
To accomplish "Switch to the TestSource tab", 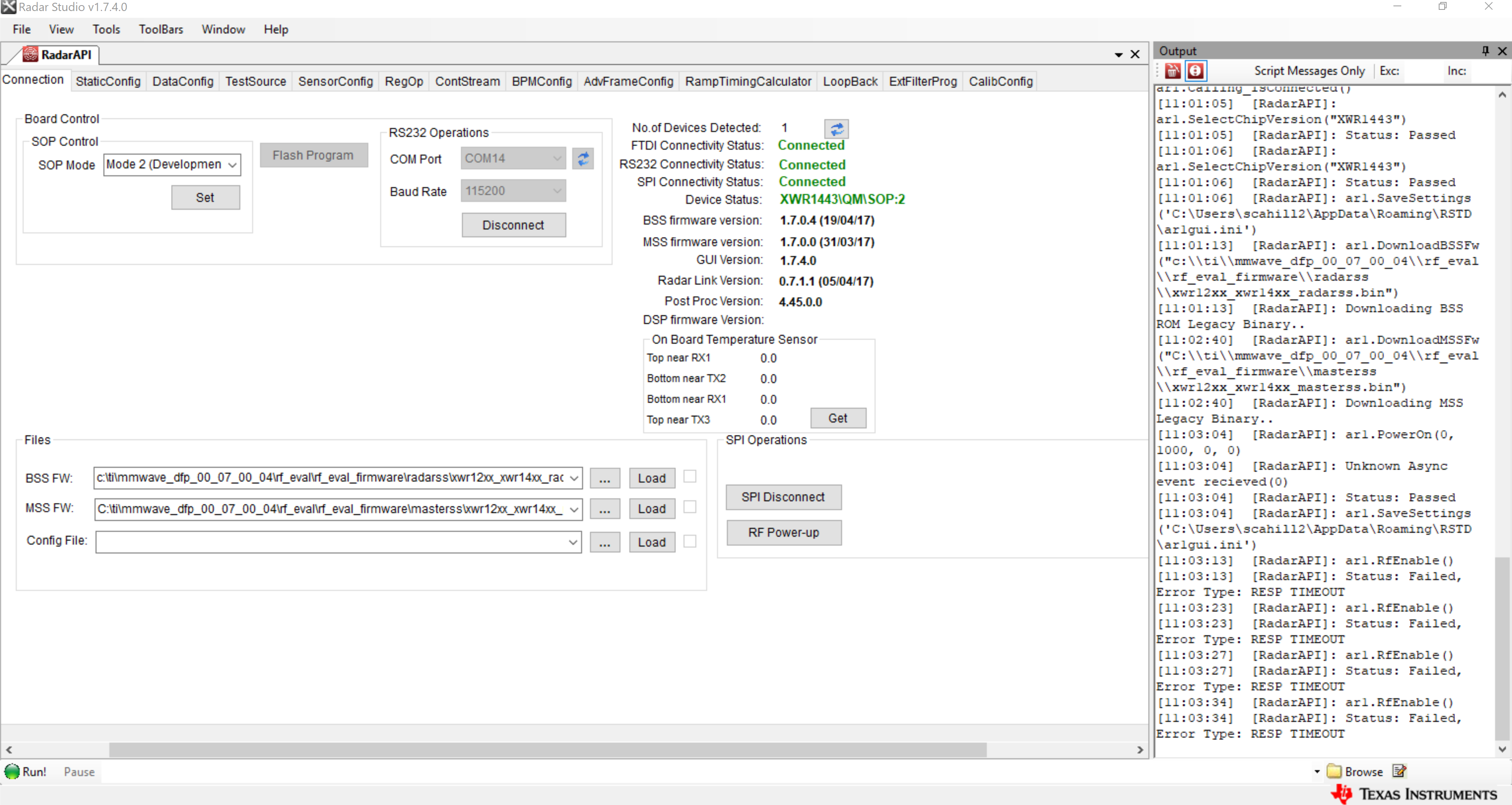I will 255,82.
